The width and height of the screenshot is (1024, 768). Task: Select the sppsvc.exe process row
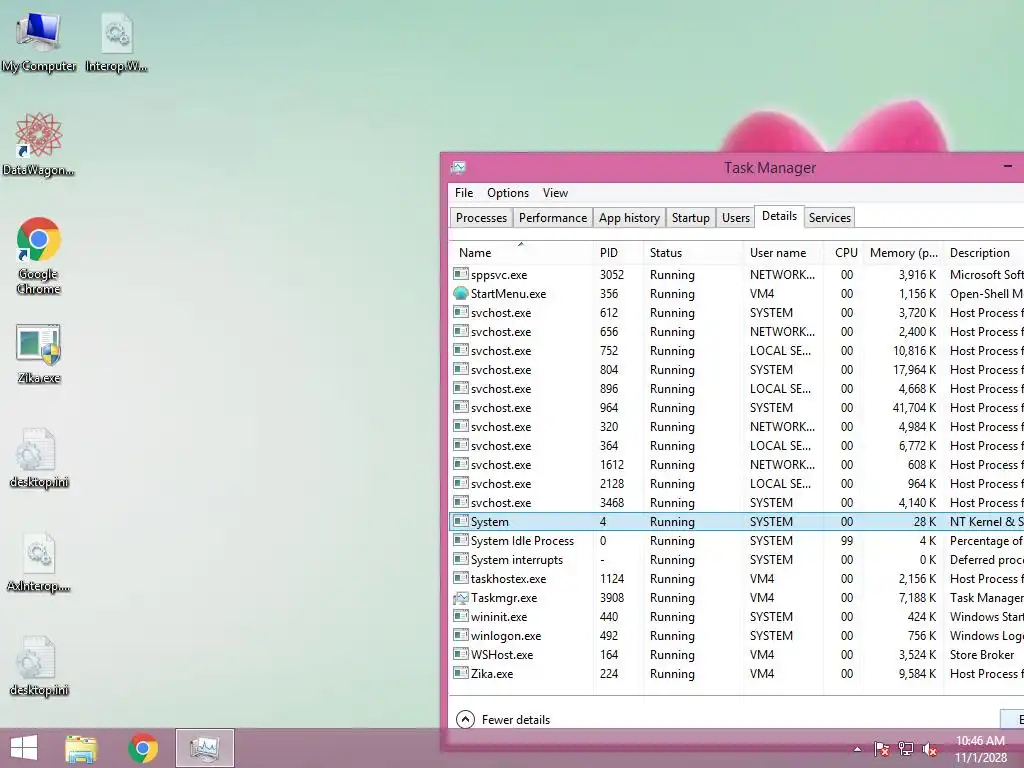(737, 275)
